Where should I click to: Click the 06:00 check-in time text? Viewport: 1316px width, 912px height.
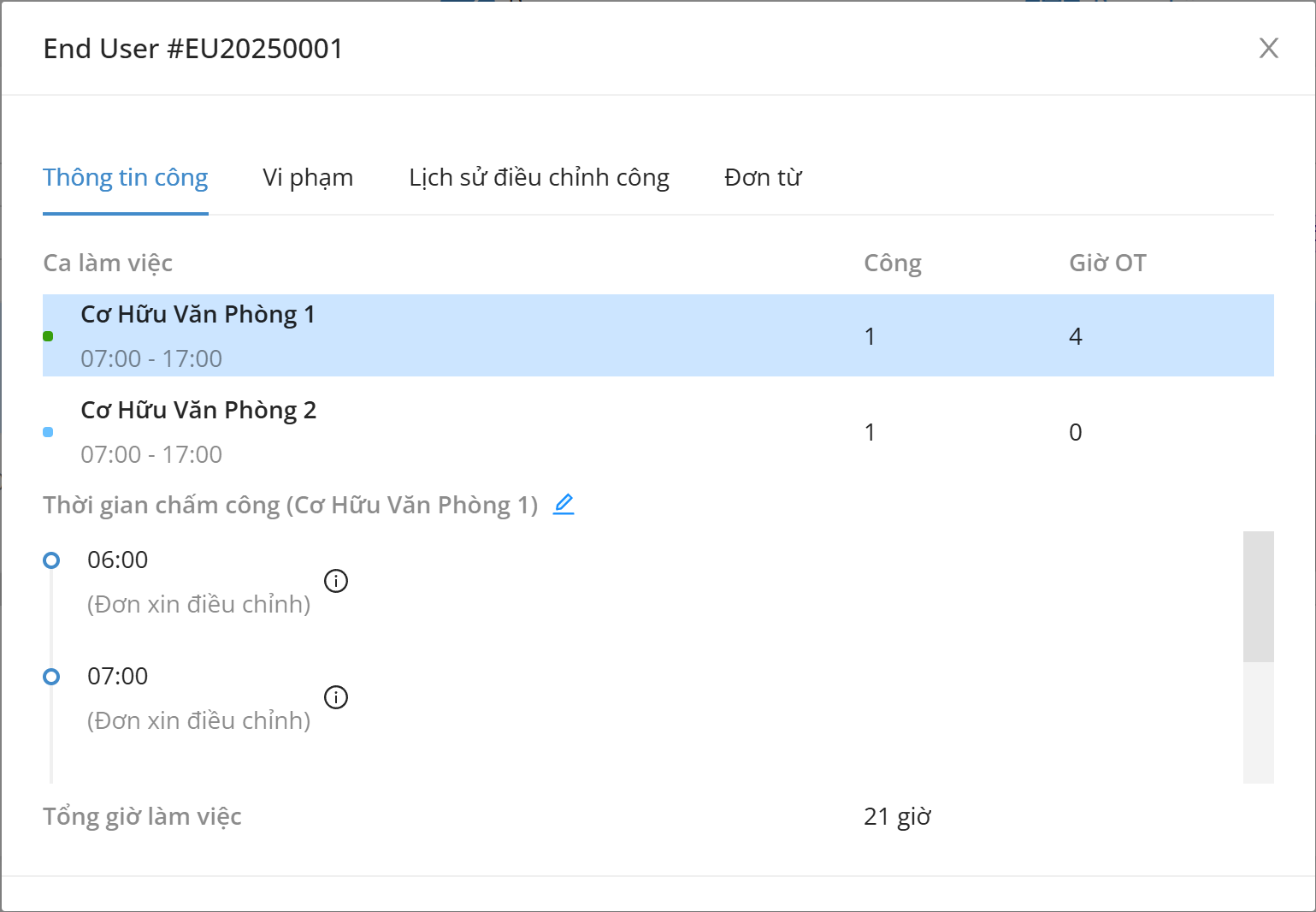click(x=118, y=560)
